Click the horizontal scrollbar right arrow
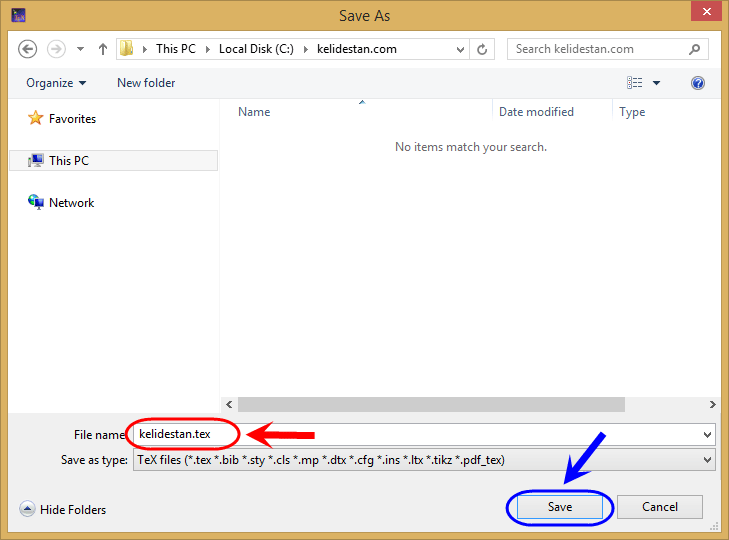 [713, 405]
